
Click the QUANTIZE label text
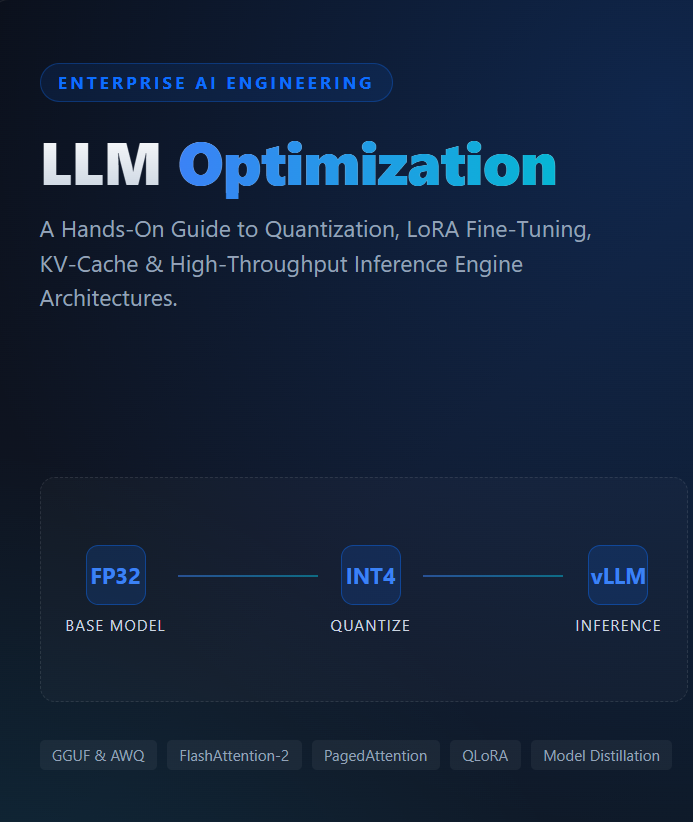click(371, 625)
